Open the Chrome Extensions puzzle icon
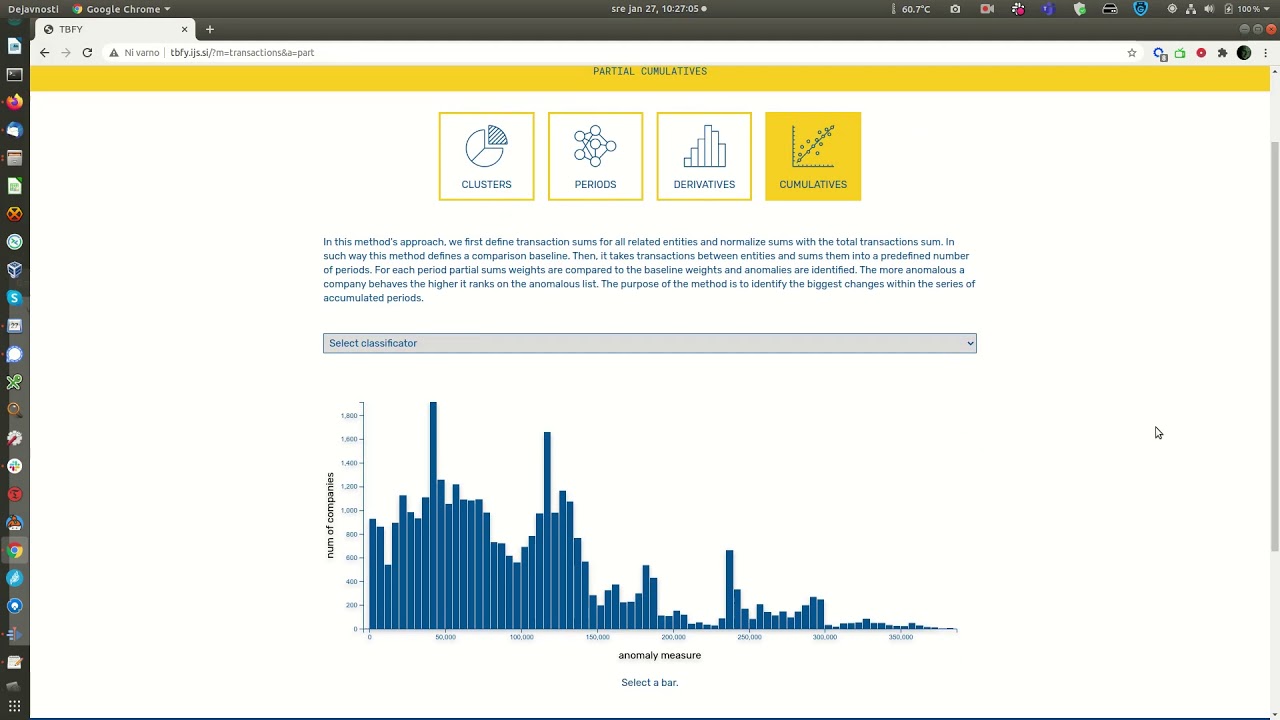Image resolution: width=1280 pixels, height=720 pixels. tap(1222, 53)
